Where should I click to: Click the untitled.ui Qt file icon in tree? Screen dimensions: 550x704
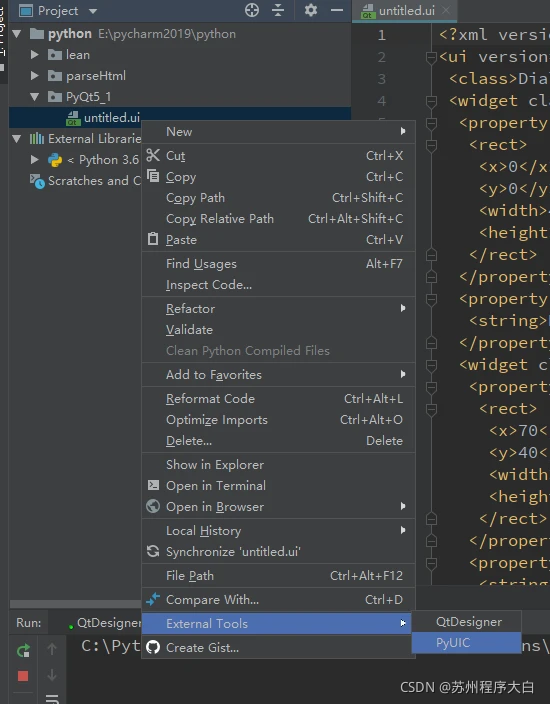coord(73,118)
